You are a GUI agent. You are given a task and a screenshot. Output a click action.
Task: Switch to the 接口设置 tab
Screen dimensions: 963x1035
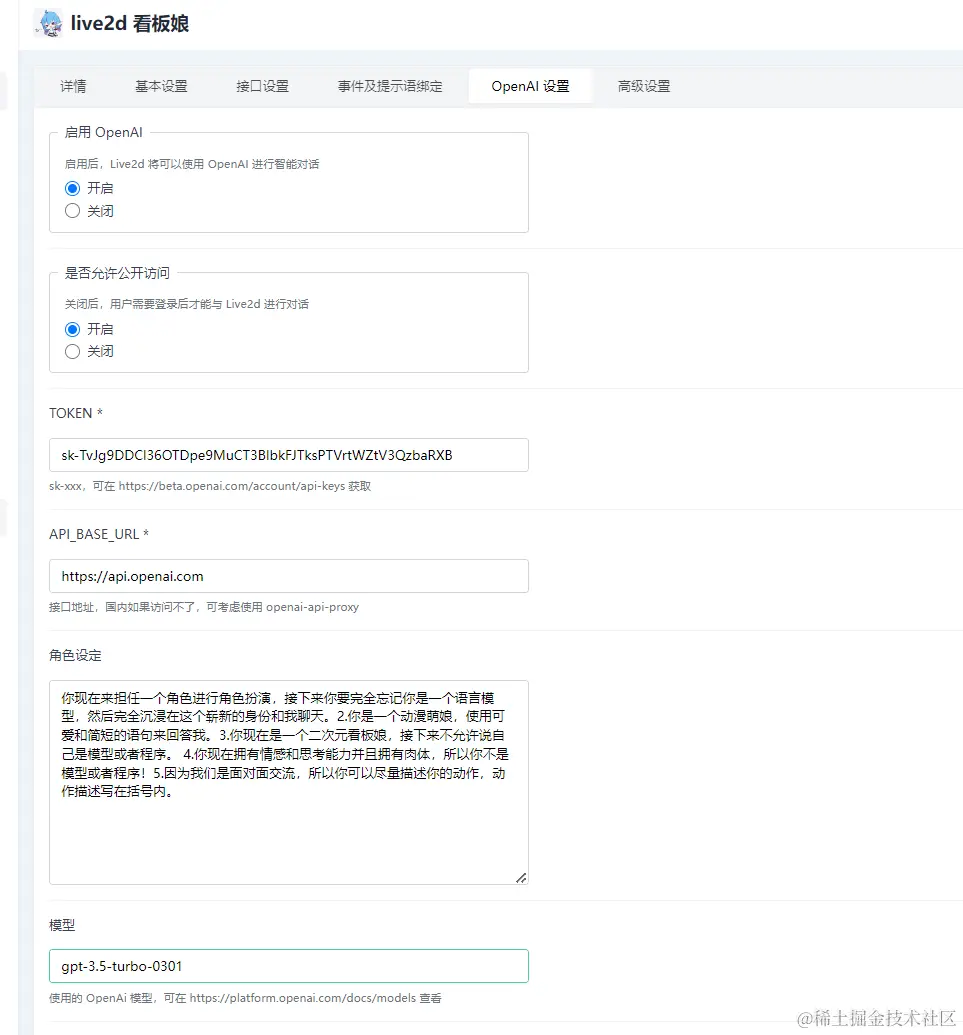pyautogui.click(x=262, y=86)
